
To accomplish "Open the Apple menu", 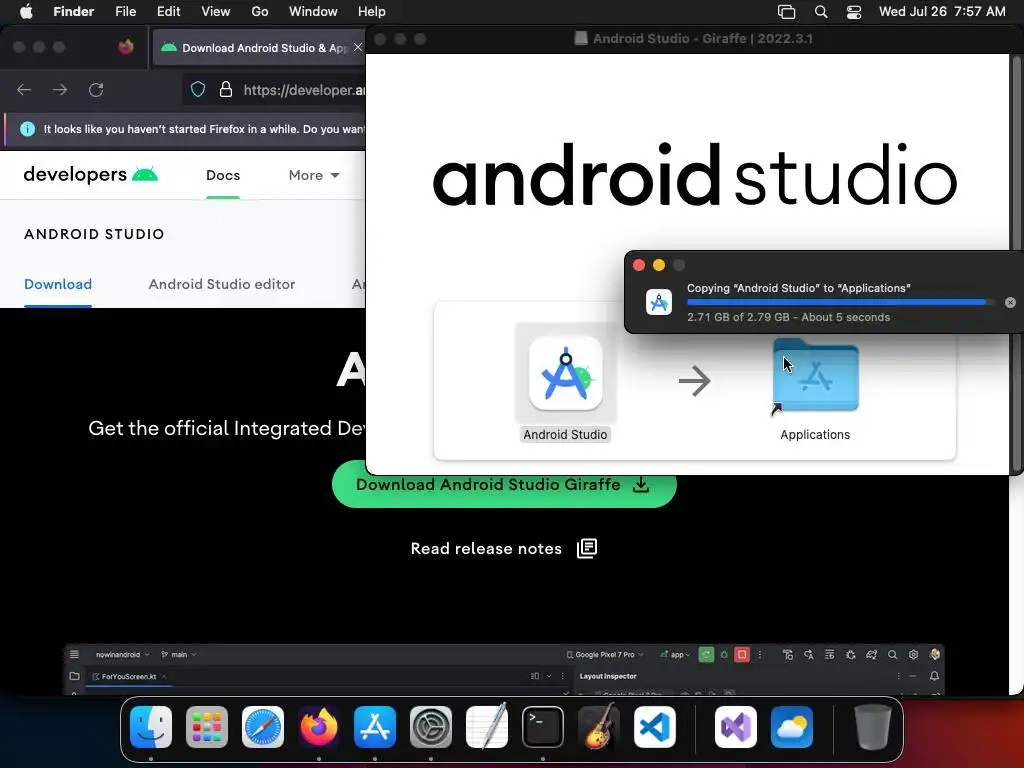I will pyautogui.click(x=26, y=12).
